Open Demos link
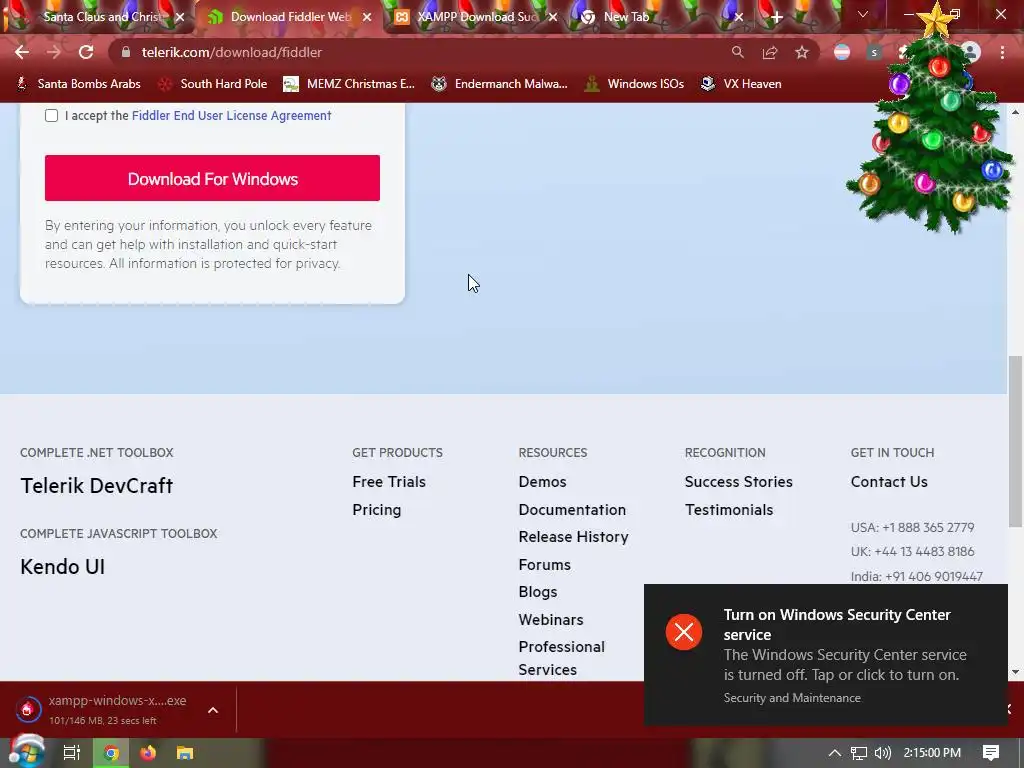This screenshot has width=1024, height=768. (543, 482)
